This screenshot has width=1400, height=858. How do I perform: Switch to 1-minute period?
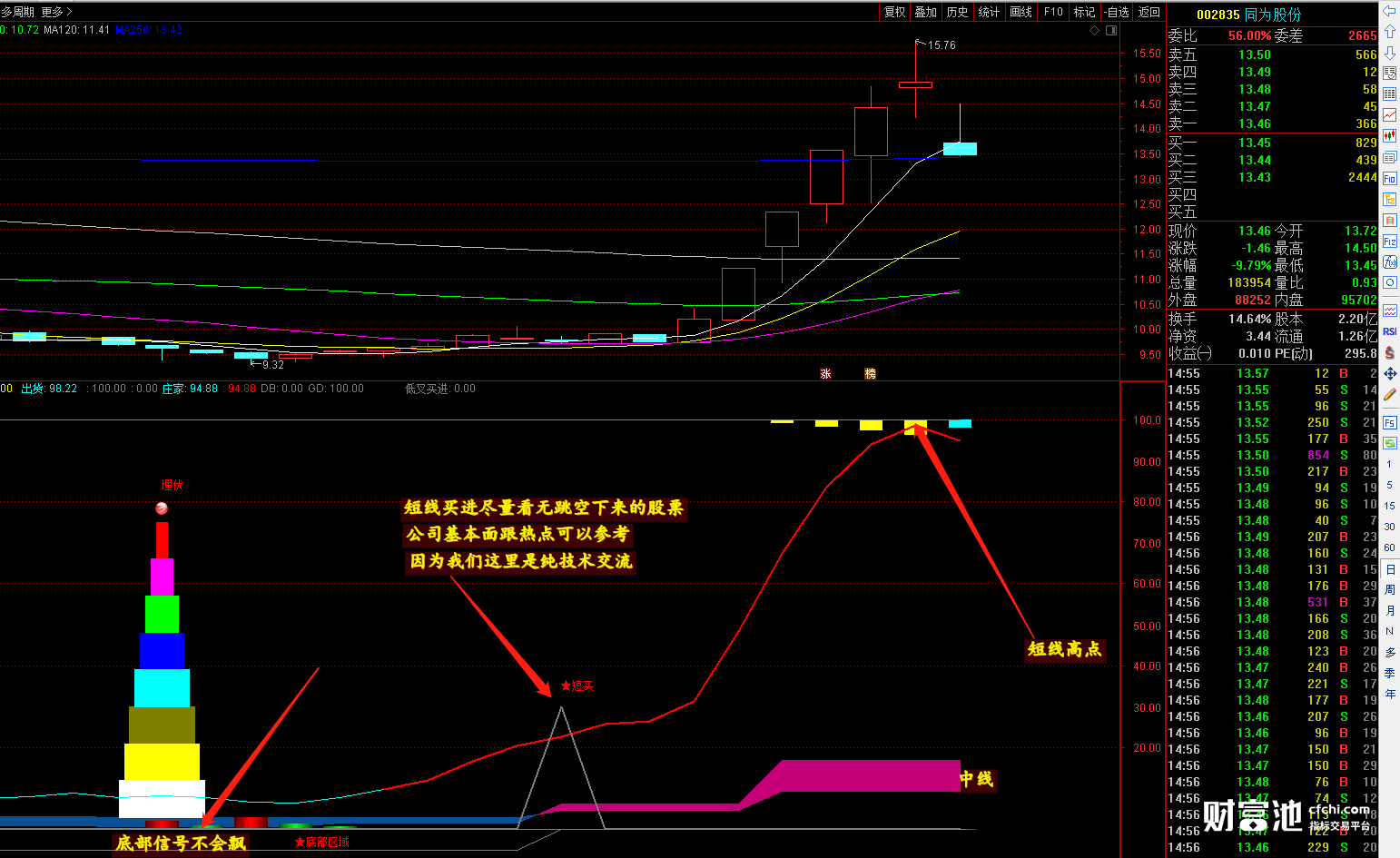(1389, 464)
